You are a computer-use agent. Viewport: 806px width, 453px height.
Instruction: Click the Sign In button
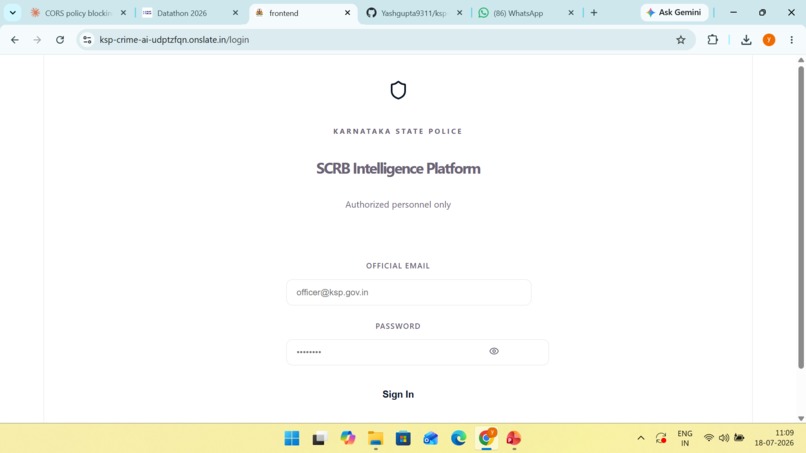pyautogui.click(x=398, y=394)
